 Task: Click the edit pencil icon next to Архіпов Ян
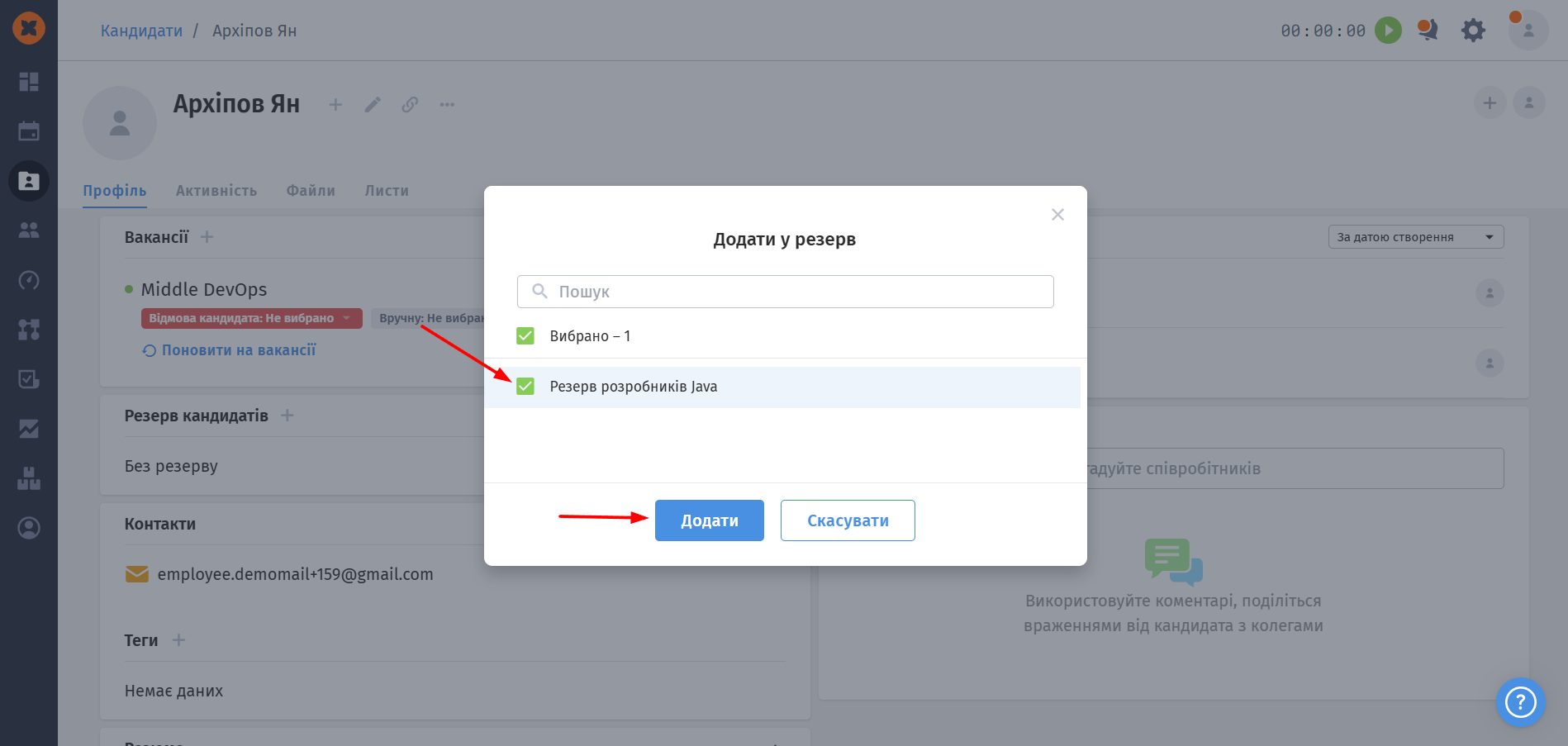pyautogui.click(x=373, y=105)
